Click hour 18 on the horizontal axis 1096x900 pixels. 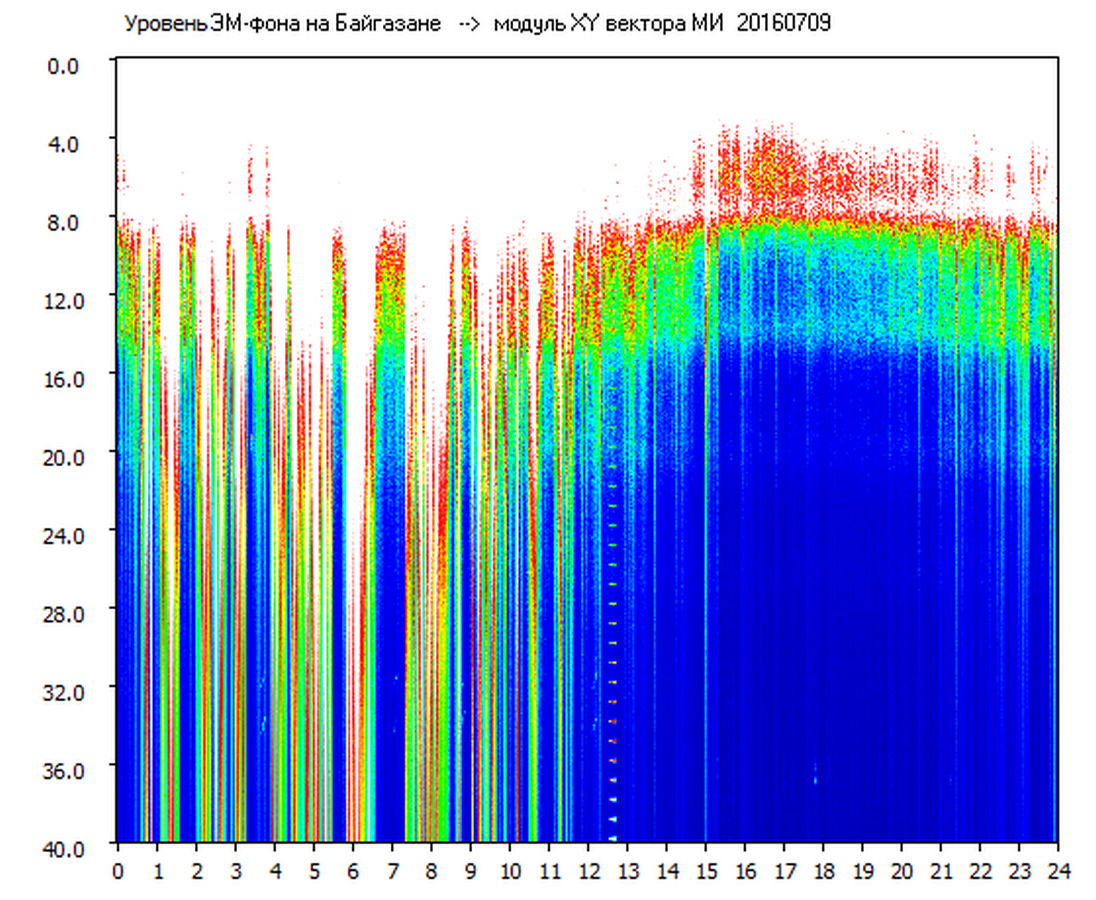pos(823,871)
